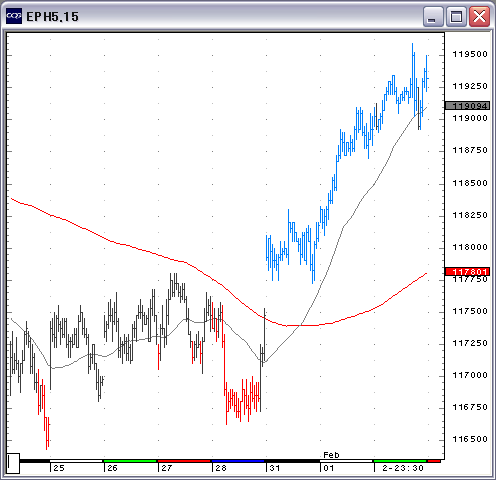Maximize the EPH5,15 chart window
Viewport: 496px width, 480px height.
point(456,16)
